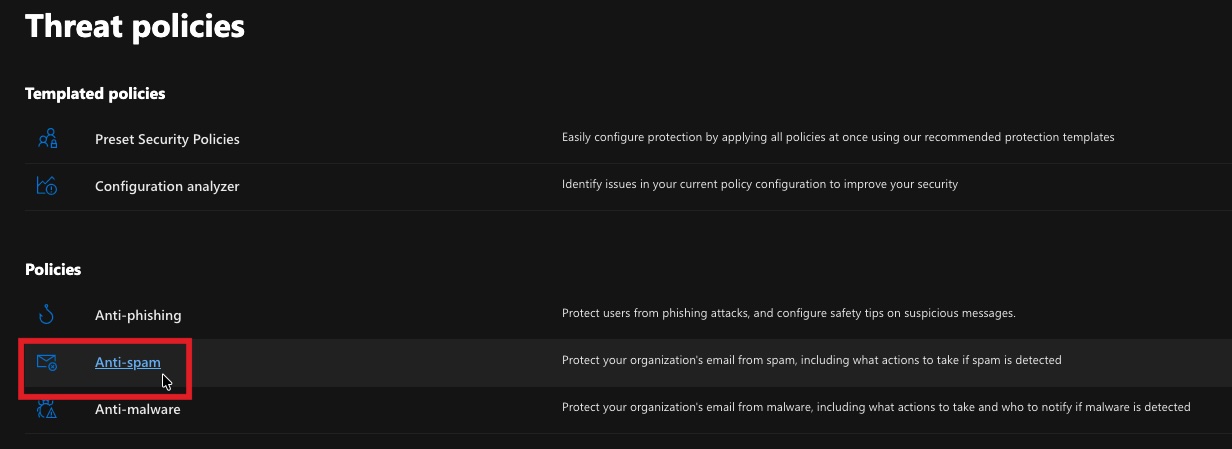Open the Configuration analyzer
1232x449 pixels.
coord(167,186)
